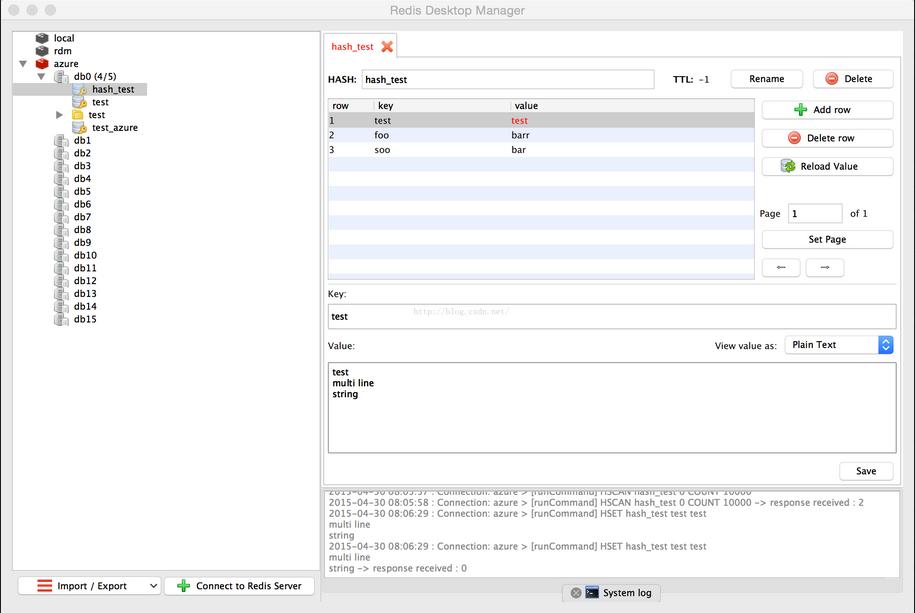This screenshot has height=613, width=915.
Task: Save the edited hash value
Action: point(866,471)
